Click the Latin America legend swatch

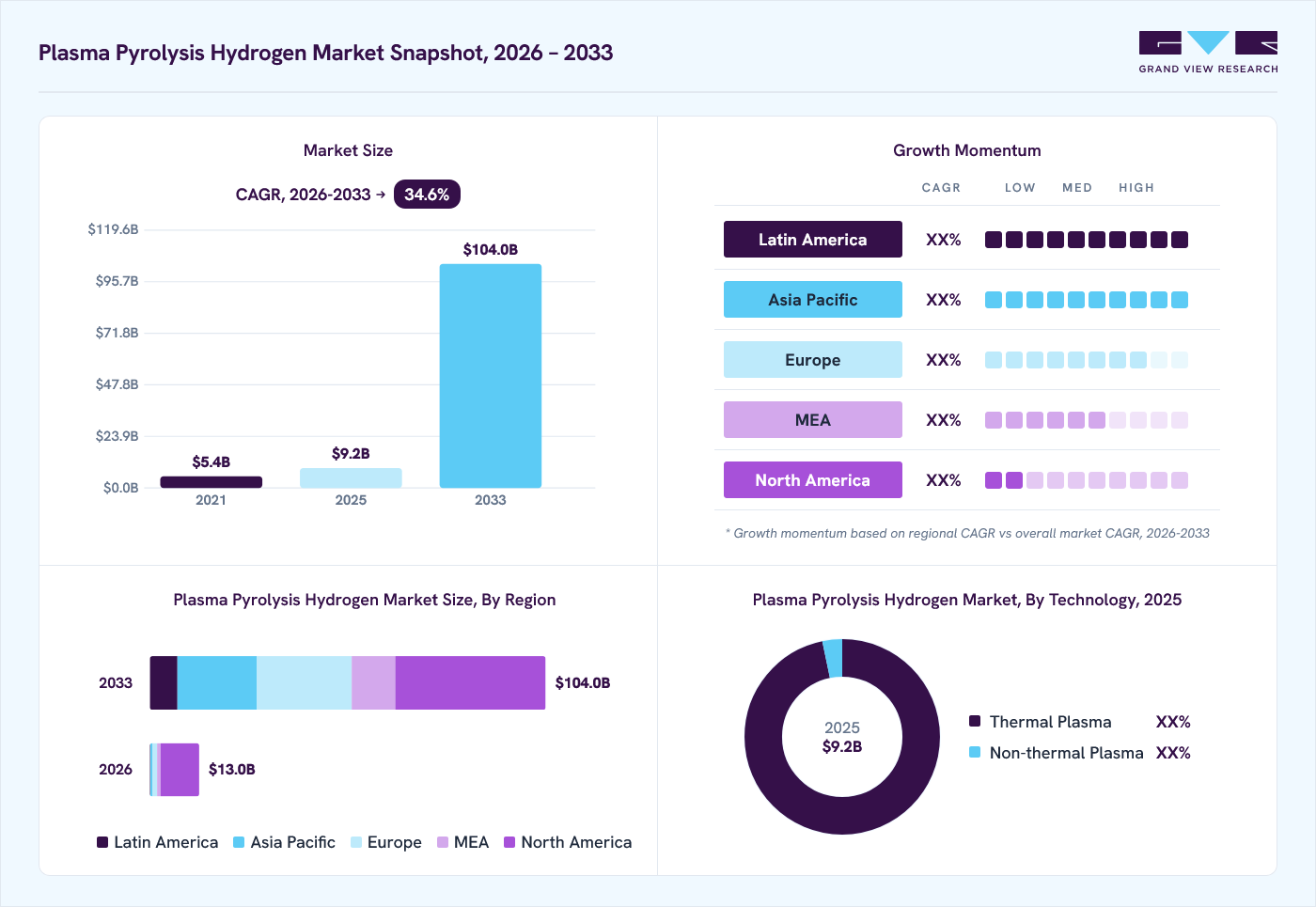(102, 842)
